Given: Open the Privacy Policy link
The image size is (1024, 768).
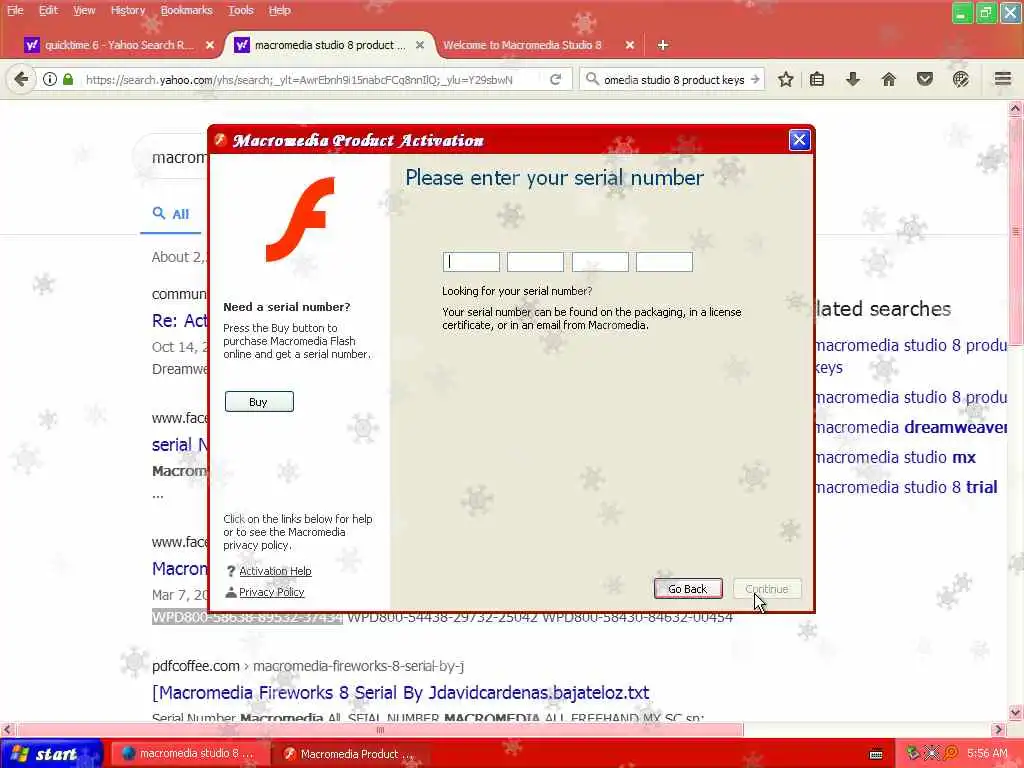Looking at the screenshot, I should tap(272, 592).
